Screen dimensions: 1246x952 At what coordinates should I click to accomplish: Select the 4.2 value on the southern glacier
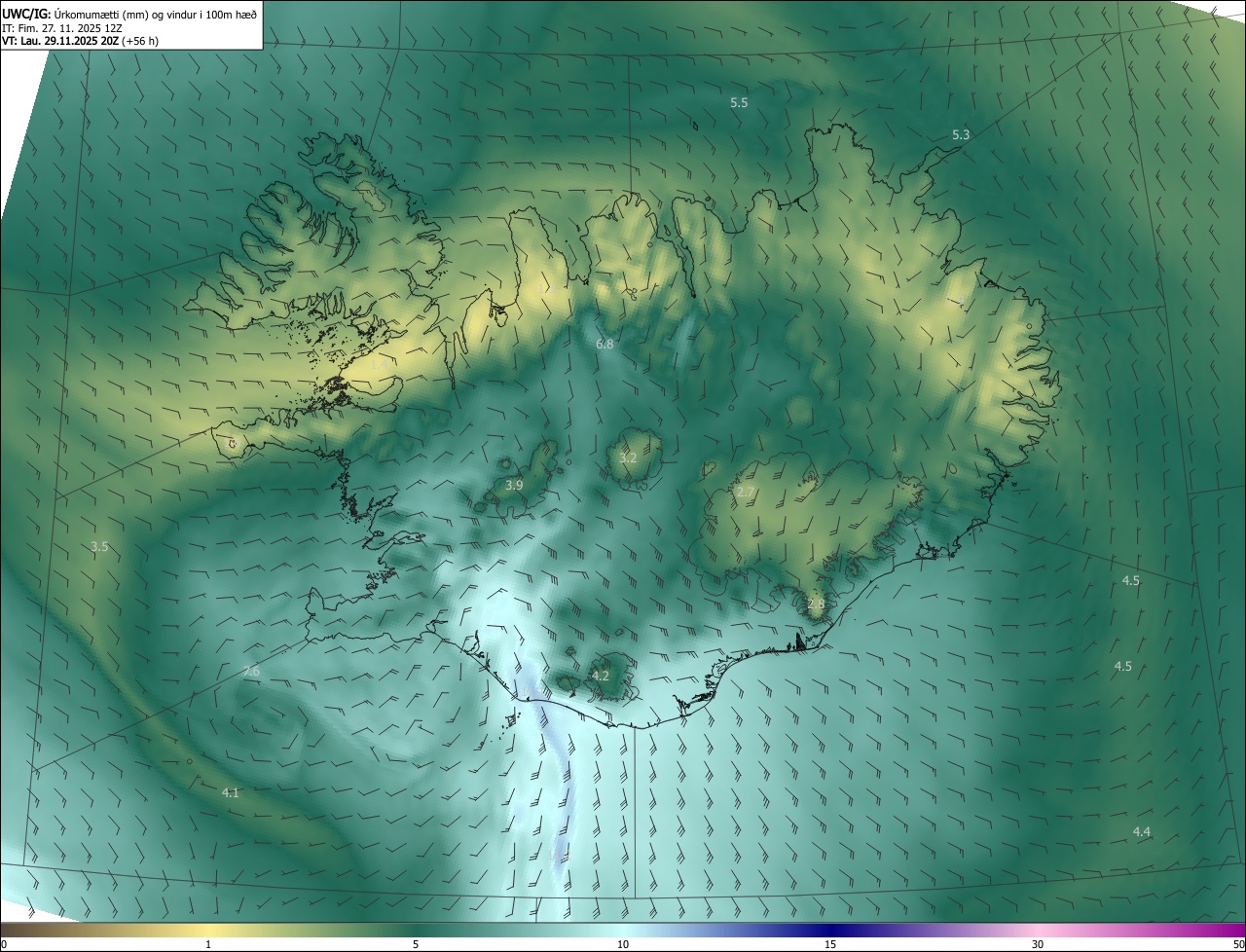point(601,676)
